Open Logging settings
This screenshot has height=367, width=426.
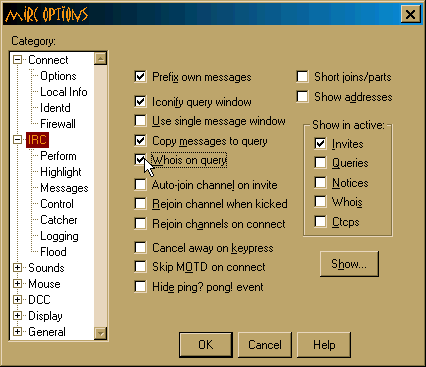(59, 236)
